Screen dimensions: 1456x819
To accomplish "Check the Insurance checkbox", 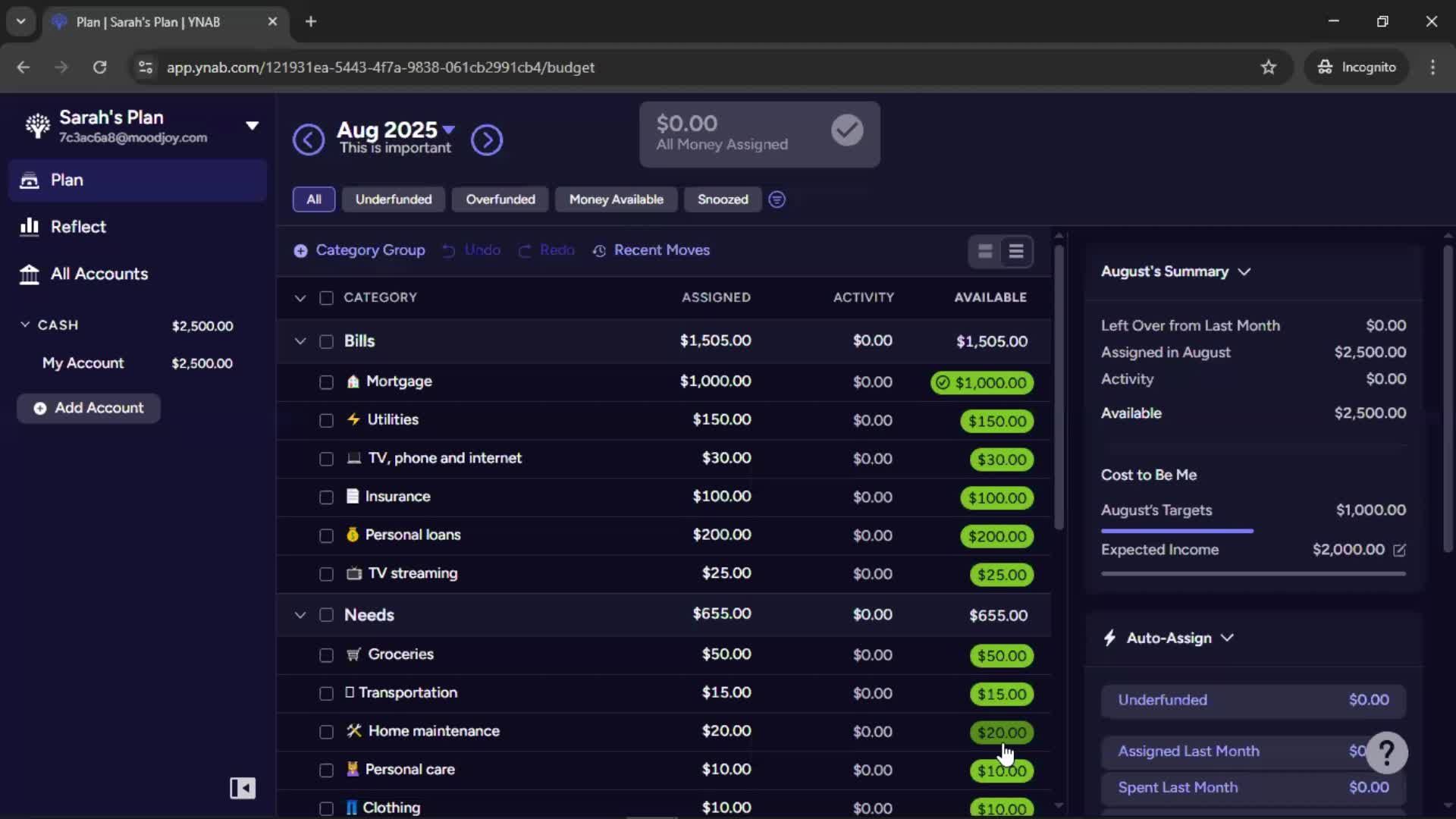I will pos(326,497).
